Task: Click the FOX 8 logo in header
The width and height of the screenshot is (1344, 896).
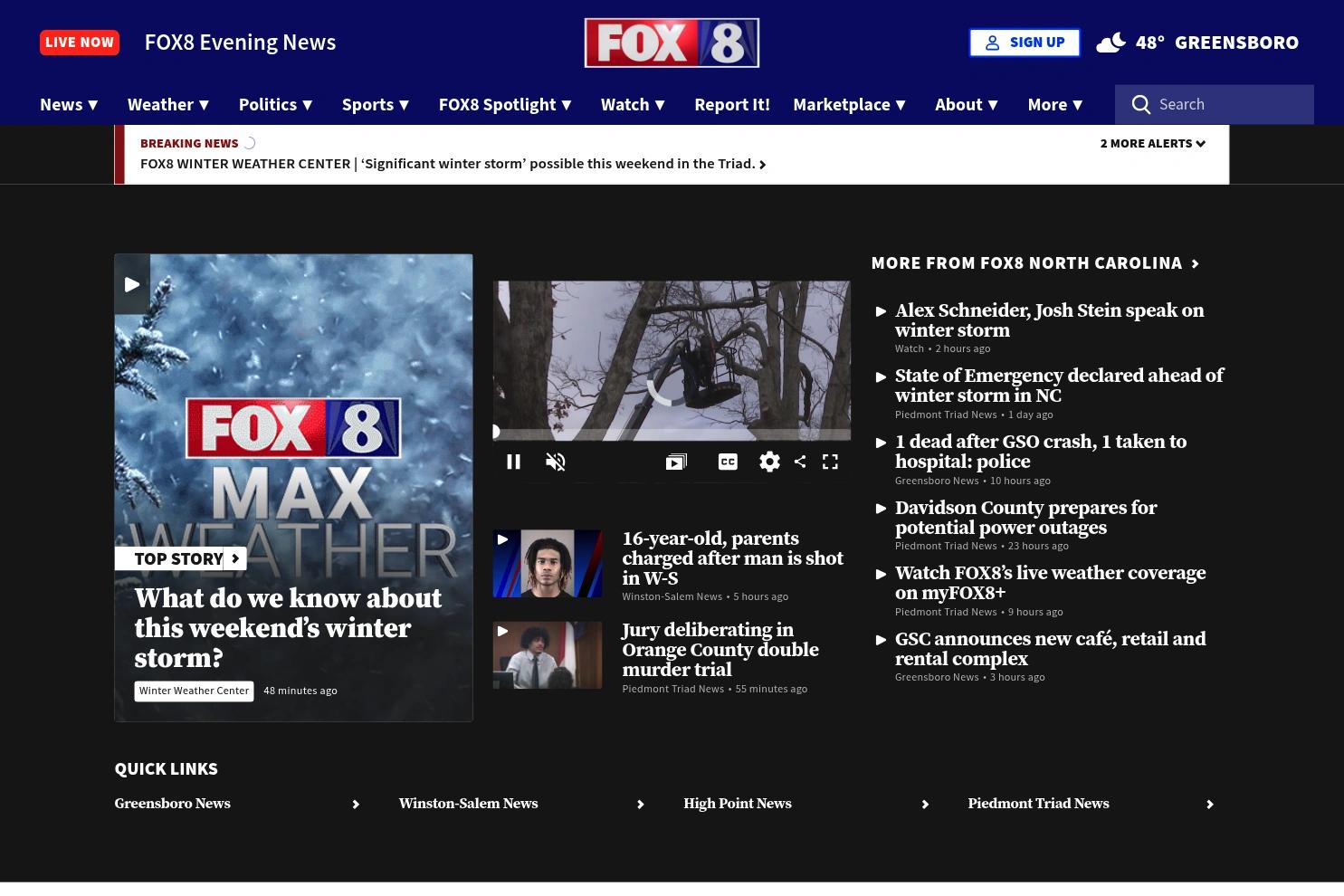Action: coord(672,43)
